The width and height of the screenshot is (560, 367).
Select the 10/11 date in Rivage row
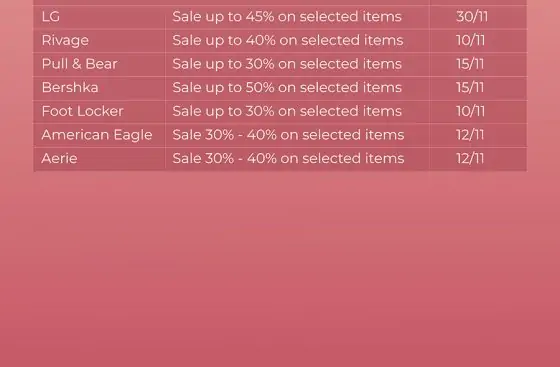(x=470, y=40)
